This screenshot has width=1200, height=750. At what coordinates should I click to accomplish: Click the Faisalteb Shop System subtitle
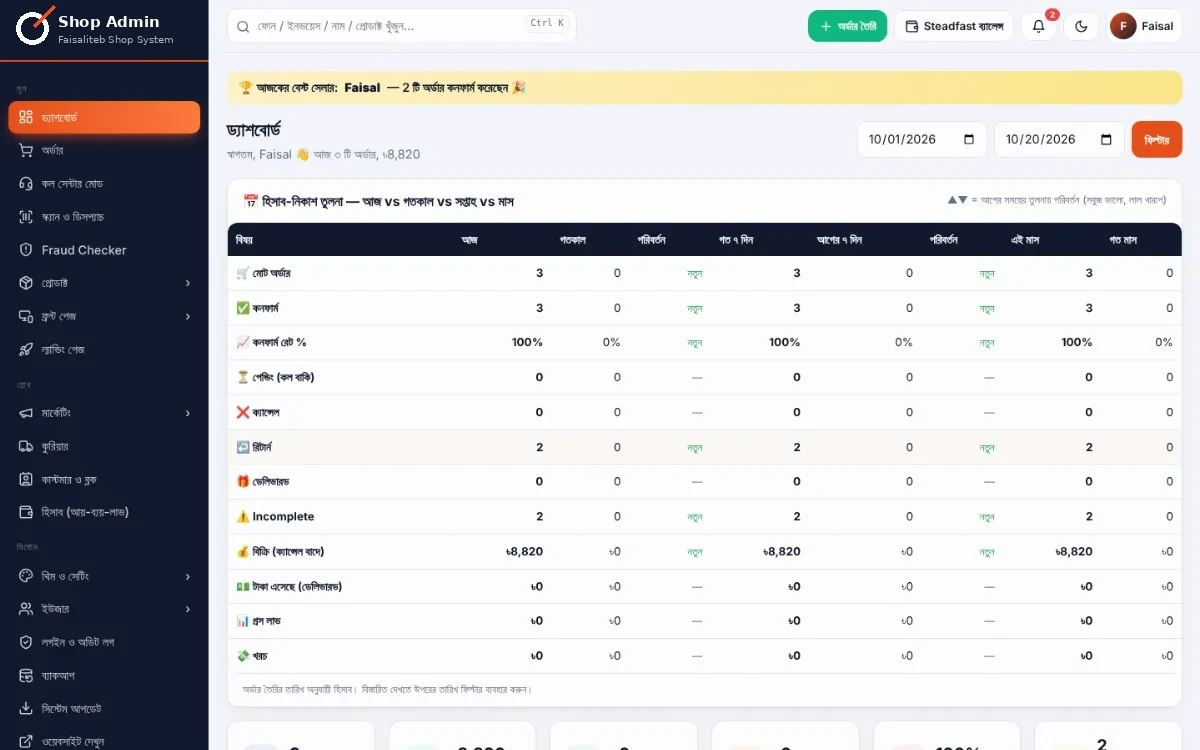116,40
